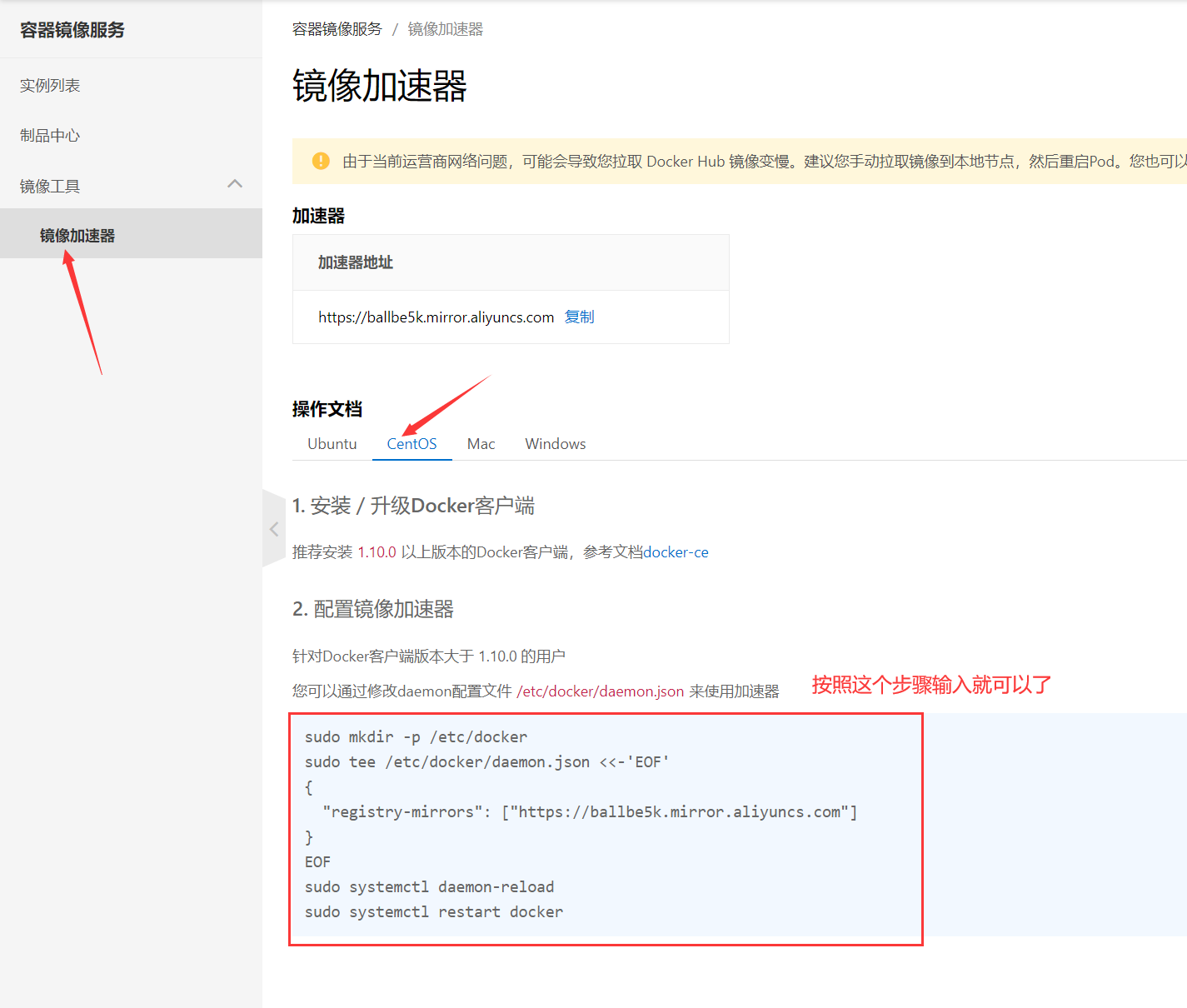
Task: Click the 镜像加速器 page heading
Action: [x=380, y=86]
